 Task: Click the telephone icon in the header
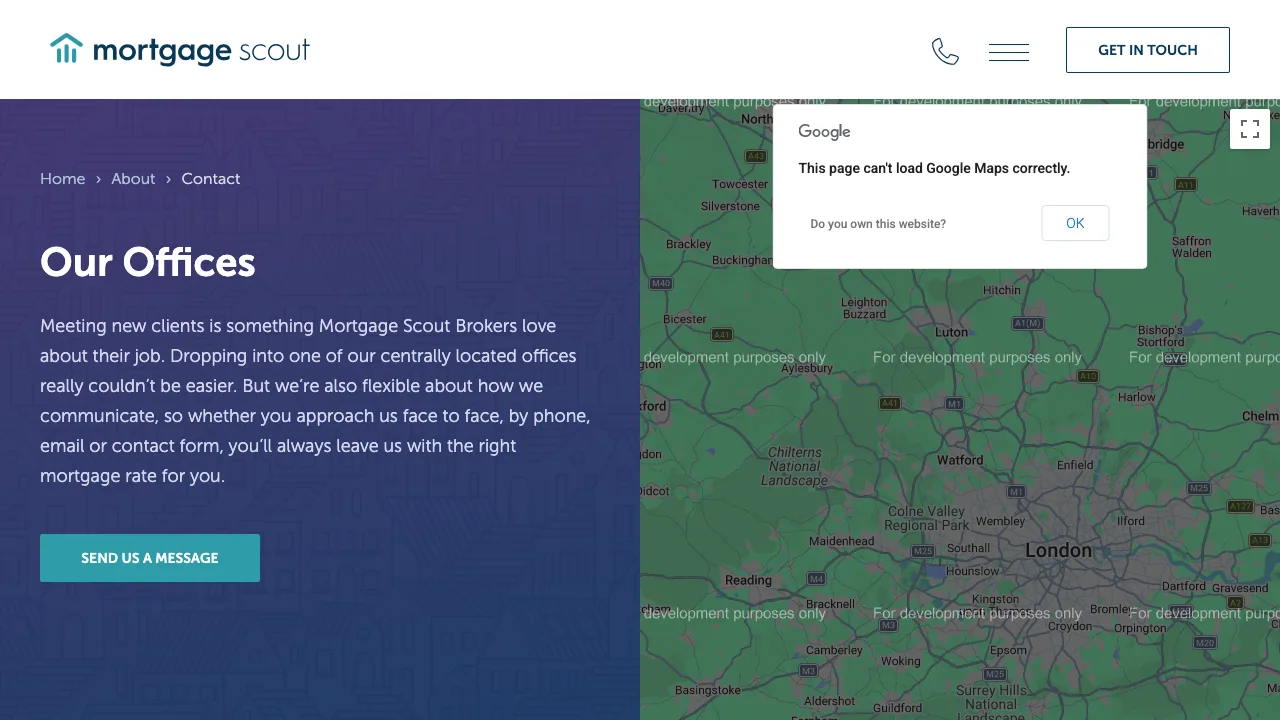[x=945, y=50]
